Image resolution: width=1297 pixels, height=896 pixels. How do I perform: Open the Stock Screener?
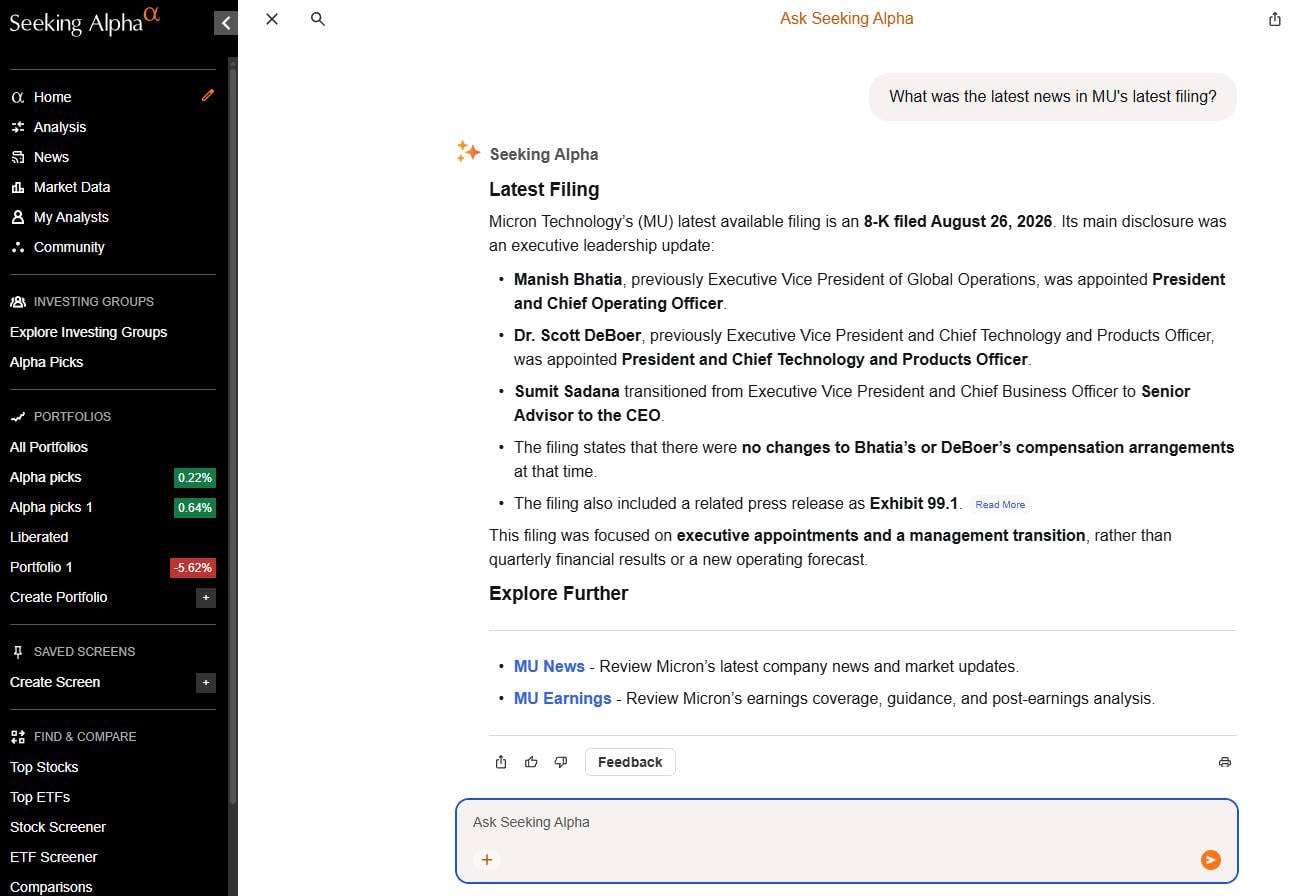coord(58,827)
